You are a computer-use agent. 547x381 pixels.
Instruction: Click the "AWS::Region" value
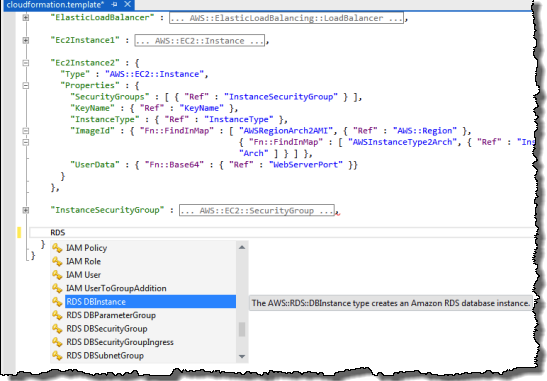tap(425, 131)
